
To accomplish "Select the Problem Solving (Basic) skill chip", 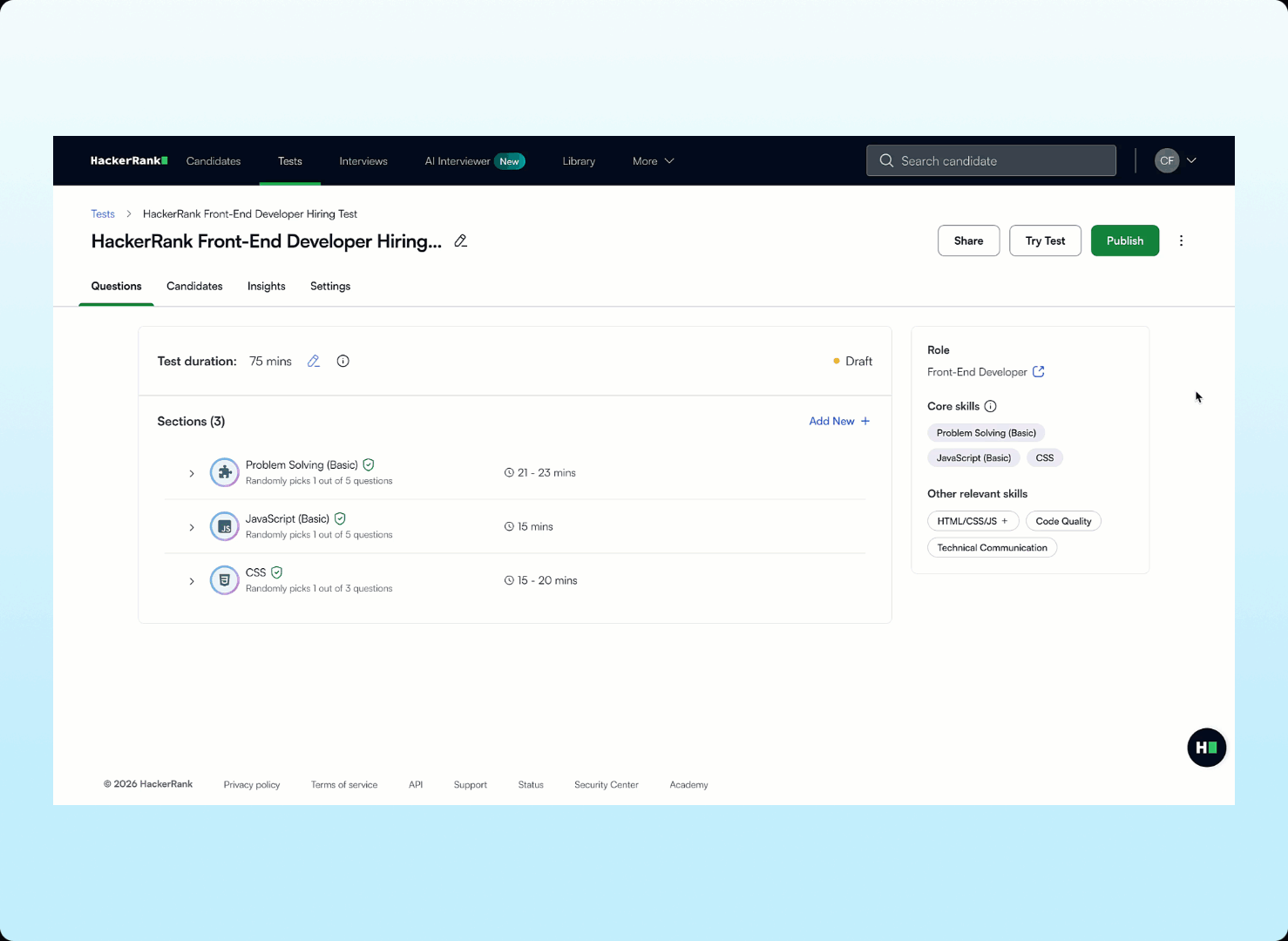I will point(986,433).
